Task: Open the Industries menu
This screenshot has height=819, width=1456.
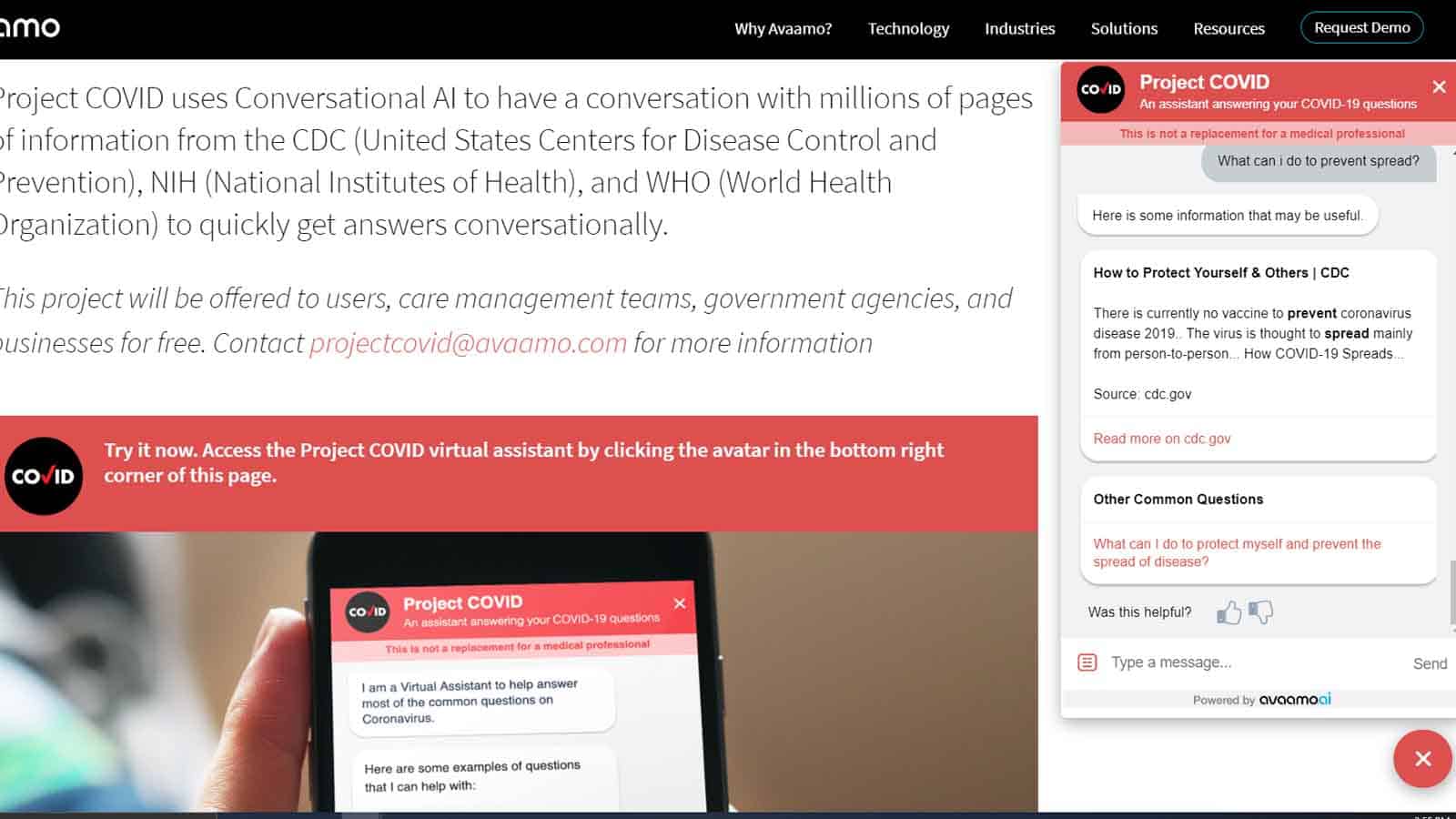Action: pos(1020,28)
